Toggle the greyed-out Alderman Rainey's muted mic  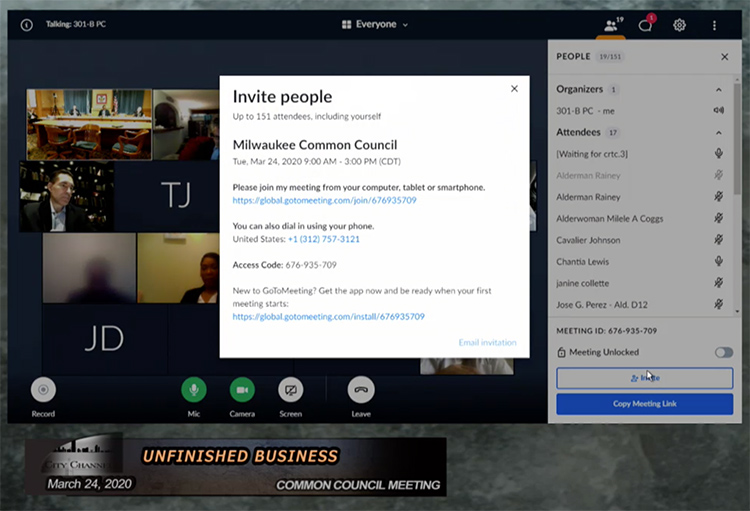tap(718, 175)
